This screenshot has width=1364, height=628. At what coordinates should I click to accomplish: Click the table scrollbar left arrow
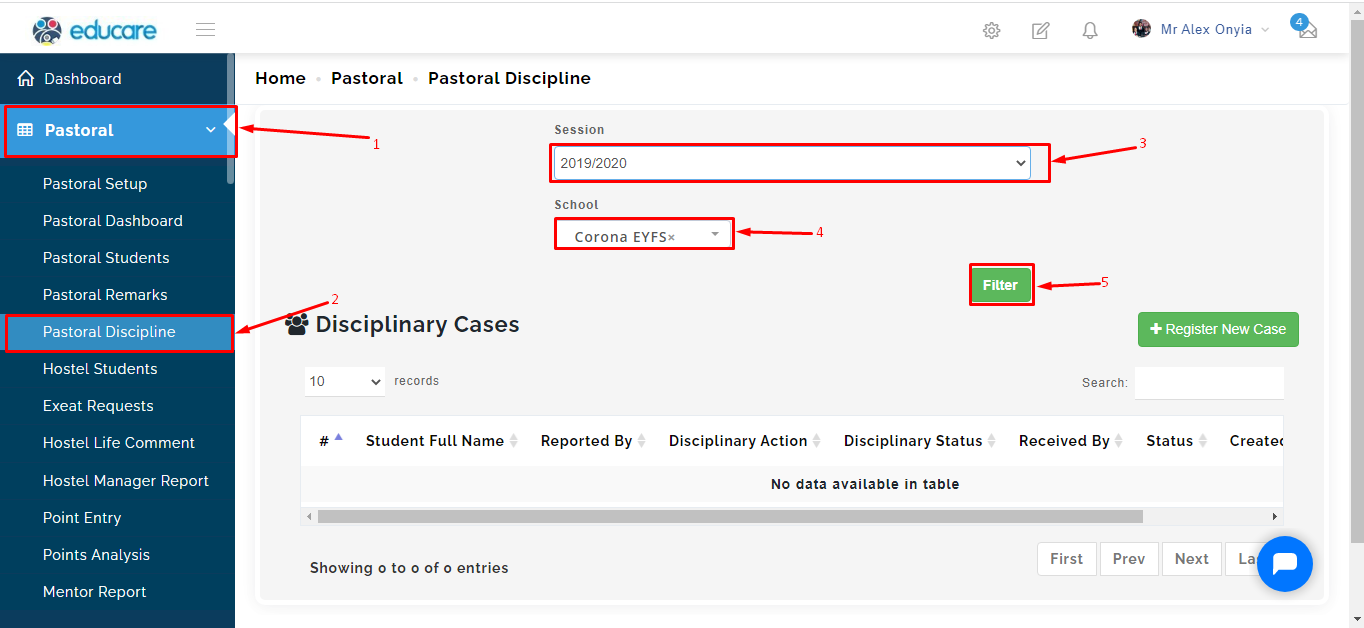coord(309,517)
